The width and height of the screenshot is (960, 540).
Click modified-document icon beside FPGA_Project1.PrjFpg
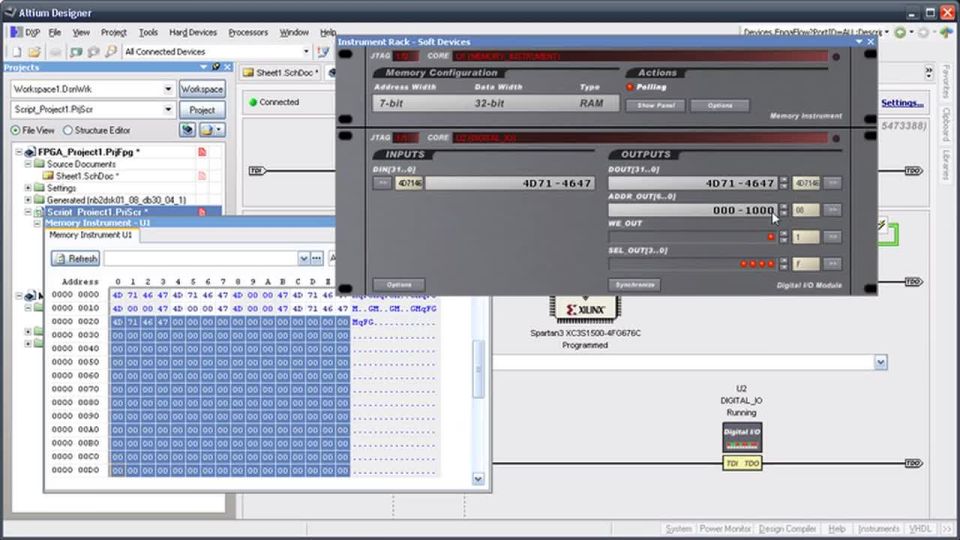click(x=202, y=152)
